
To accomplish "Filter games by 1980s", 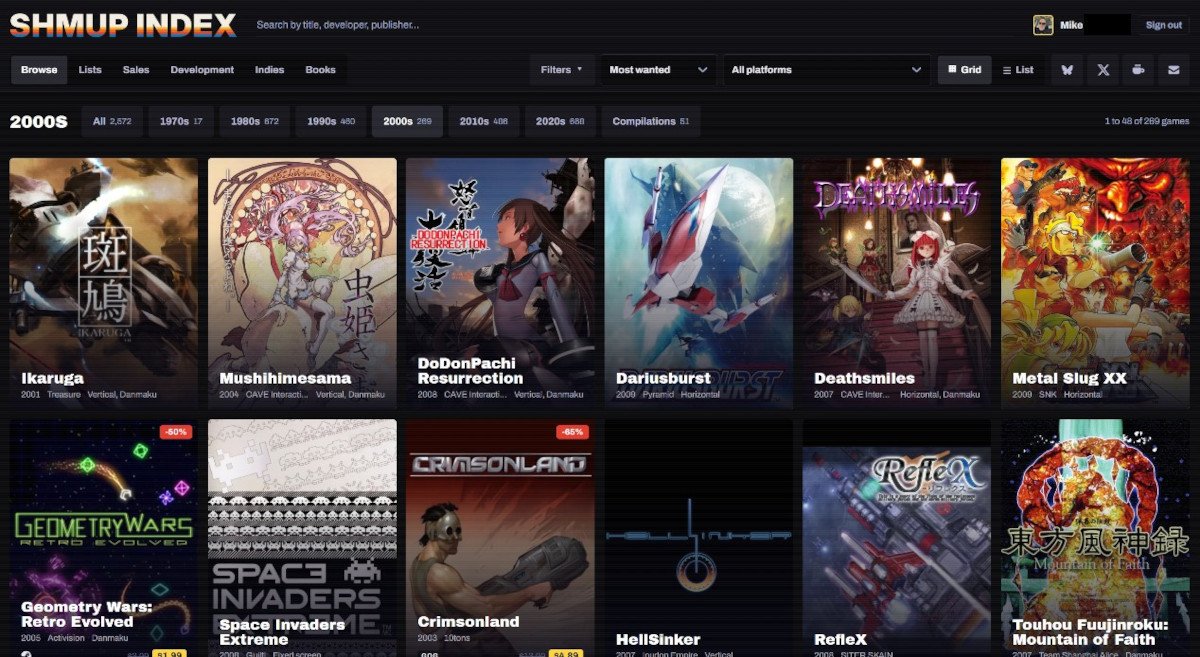I will (x=255, y=121).
